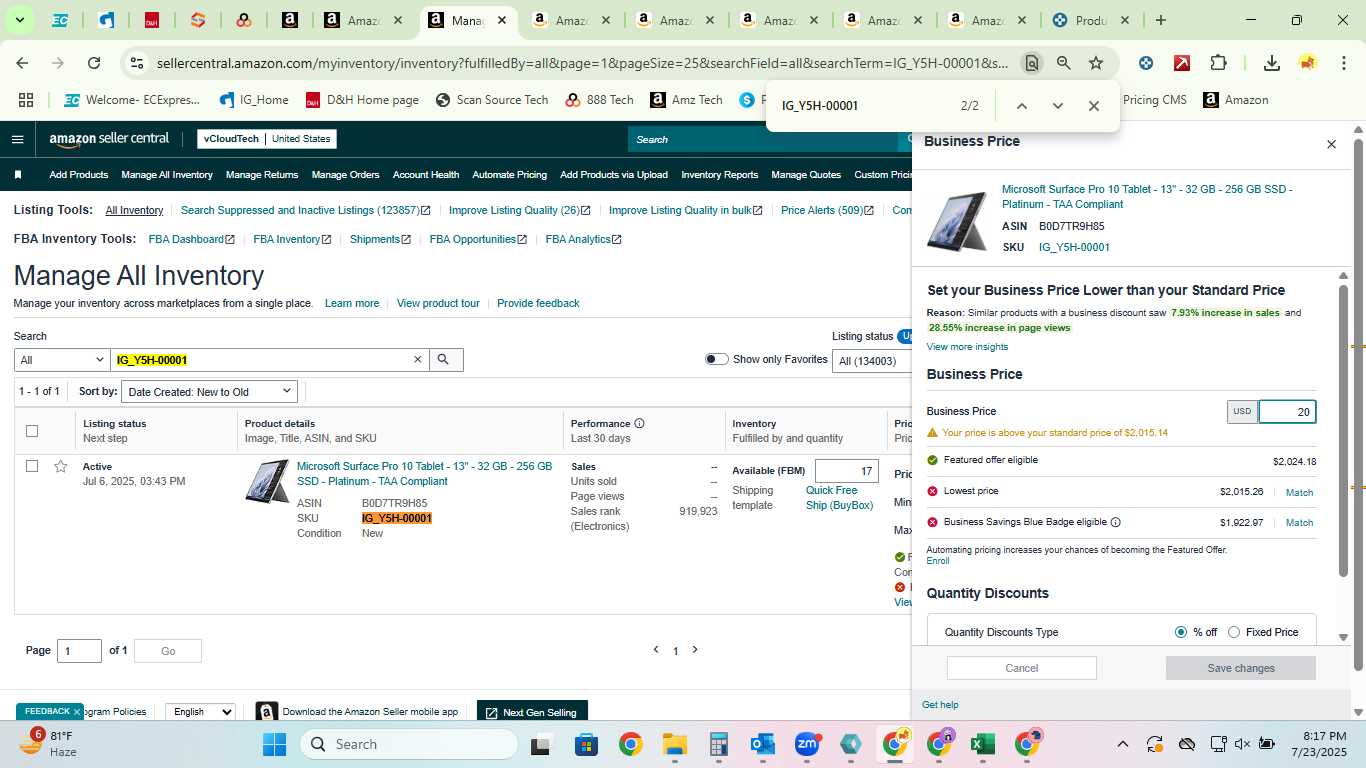The image size is (1366, 768).
Task: Bookmark this page with the star icon
Action: pos(1096,63)
